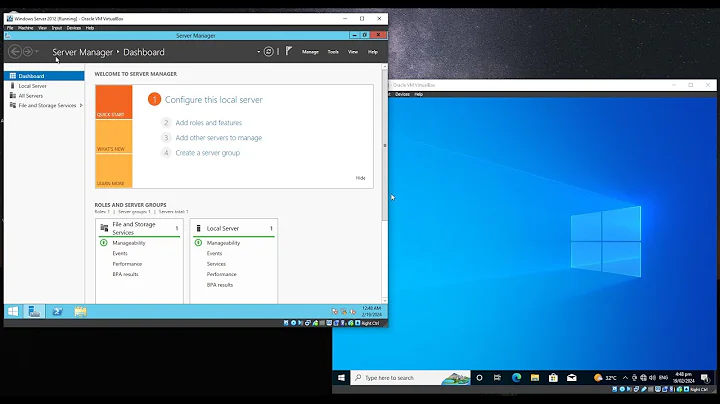720x404 pixels.
Task: Click Events in Local Server tile
Action: tap(214, 253)
